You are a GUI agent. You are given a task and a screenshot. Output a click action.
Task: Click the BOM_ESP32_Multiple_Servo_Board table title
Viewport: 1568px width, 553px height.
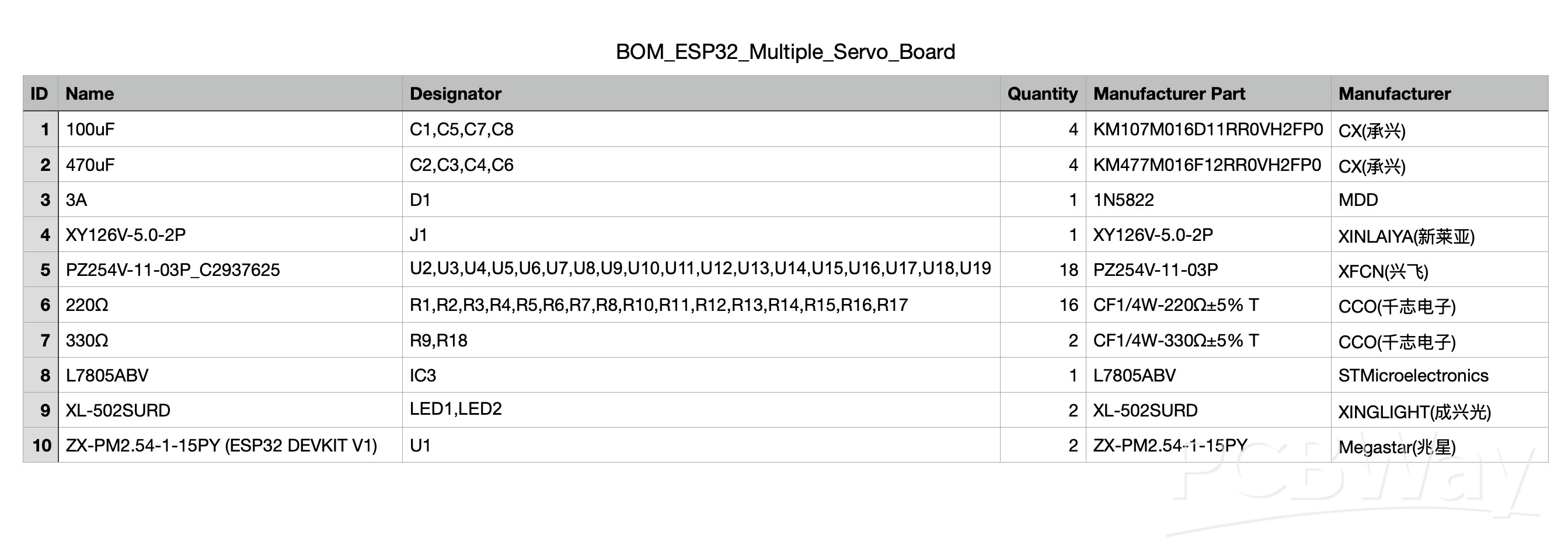pos(785,52)
